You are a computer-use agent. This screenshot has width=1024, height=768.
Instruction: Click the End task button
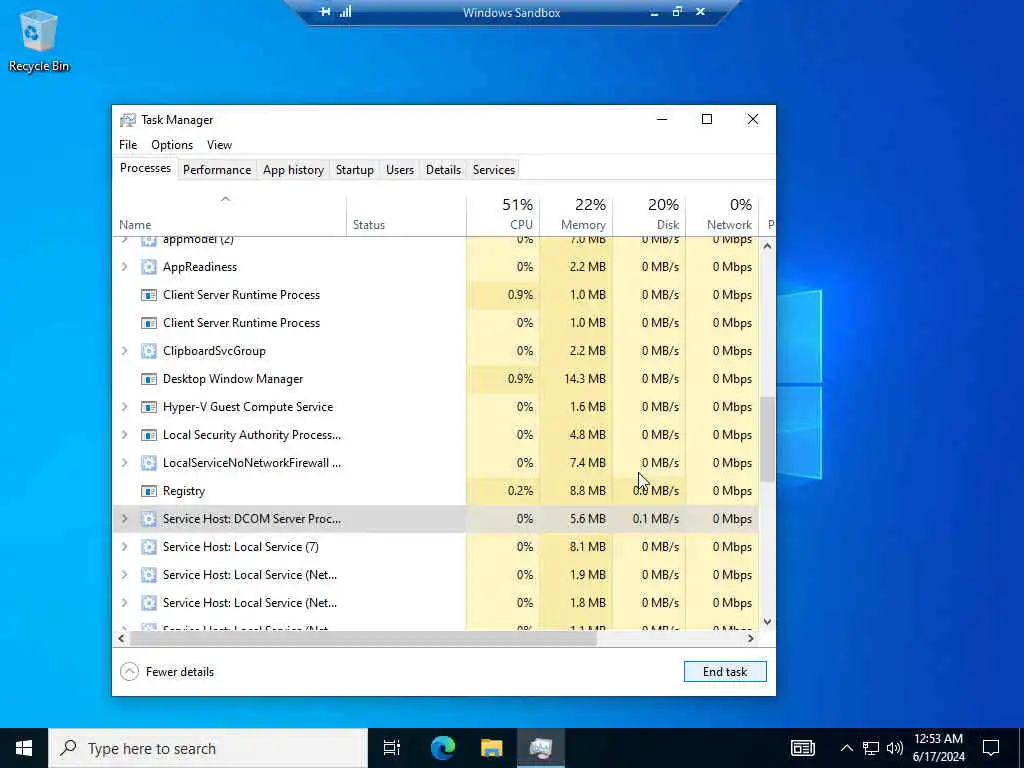(x=725, y=672)
